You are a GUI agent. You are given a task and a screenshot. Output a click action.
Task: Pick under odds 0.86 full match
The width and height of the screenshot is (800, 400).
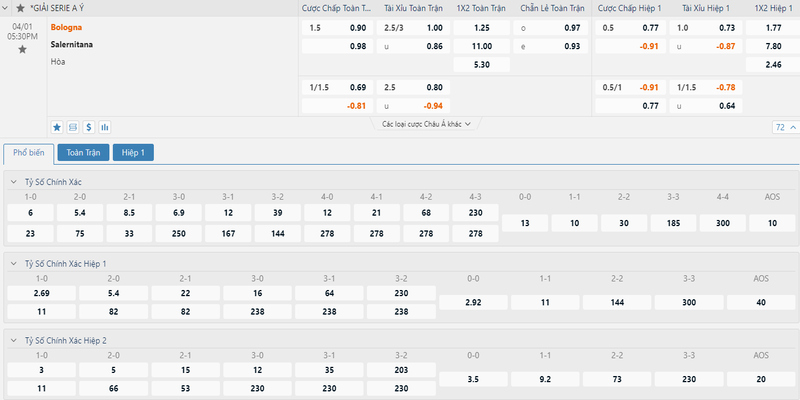coord(413,46)
